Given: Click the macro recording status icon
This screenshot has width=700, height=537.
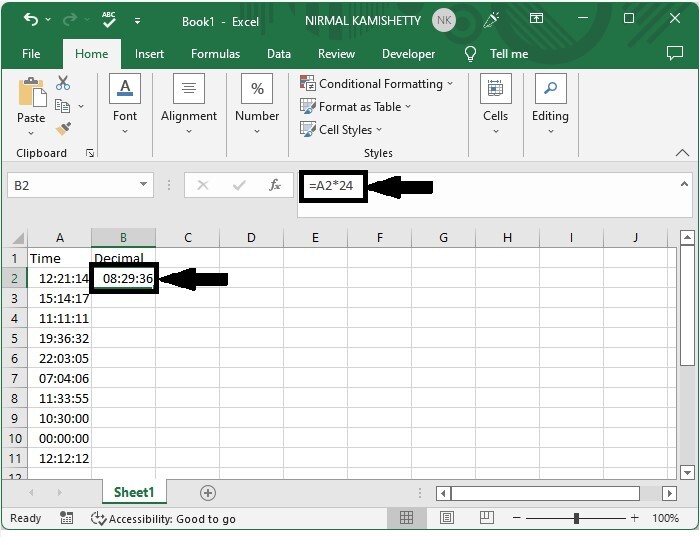Looking at the screenshot, I should tap(67, 518).
